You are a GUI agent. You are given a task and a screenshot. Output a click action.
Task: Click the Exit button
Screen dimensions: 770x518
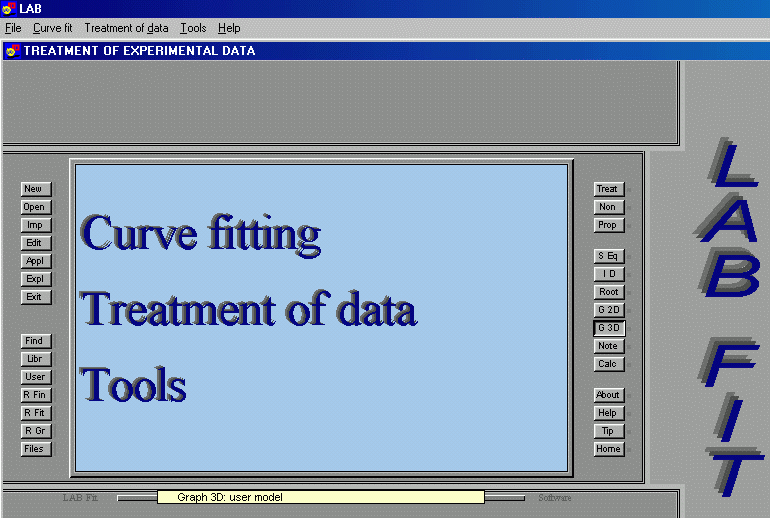36,297
